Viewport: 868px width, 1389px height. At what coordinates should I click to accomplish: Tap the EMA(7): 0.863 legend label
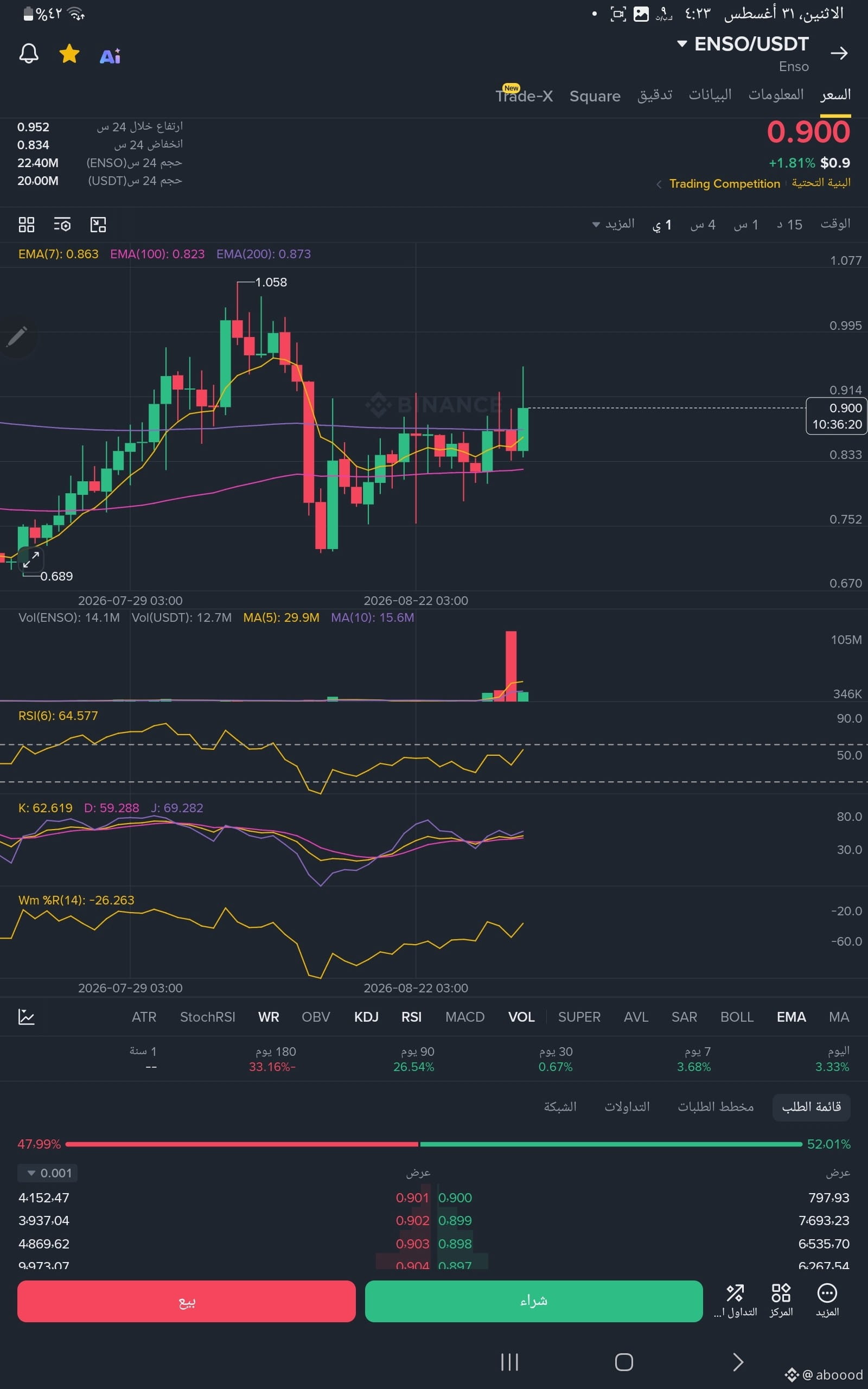[58, 254]
